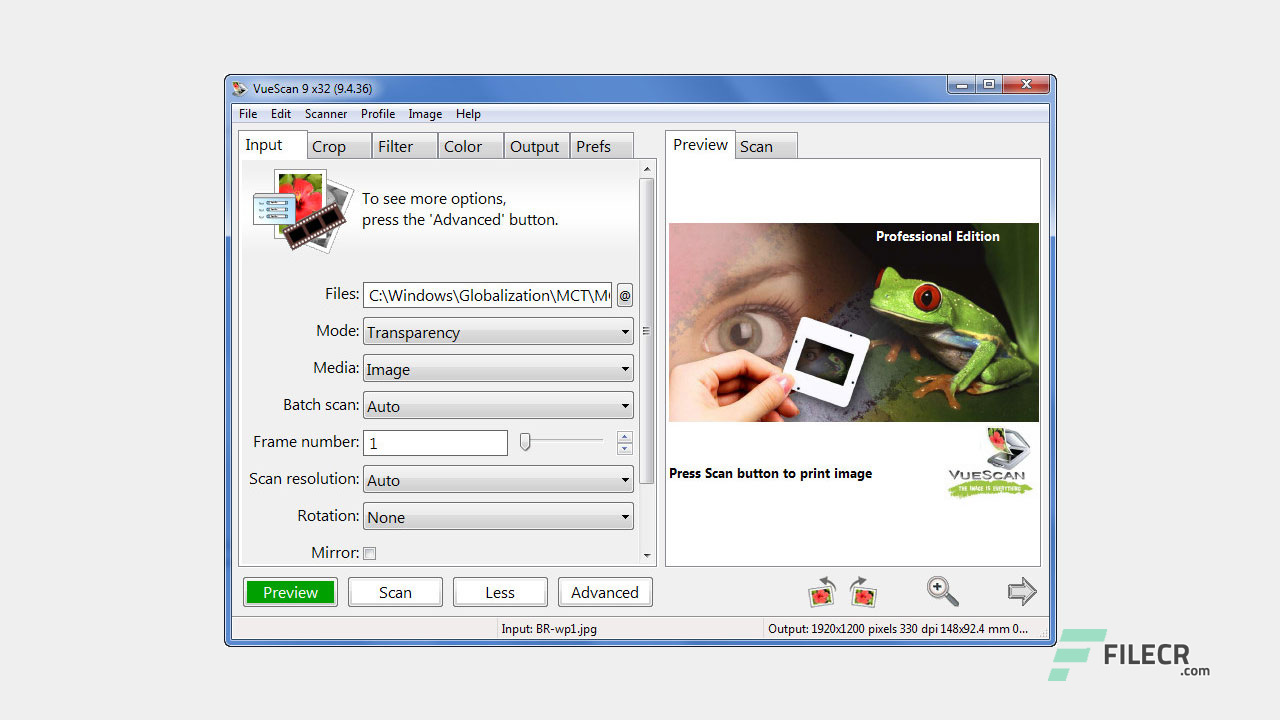Click the pane splitter grip between panels
Screen dimensions: 1280x720
pyautogui.click(x=647, y=331)
